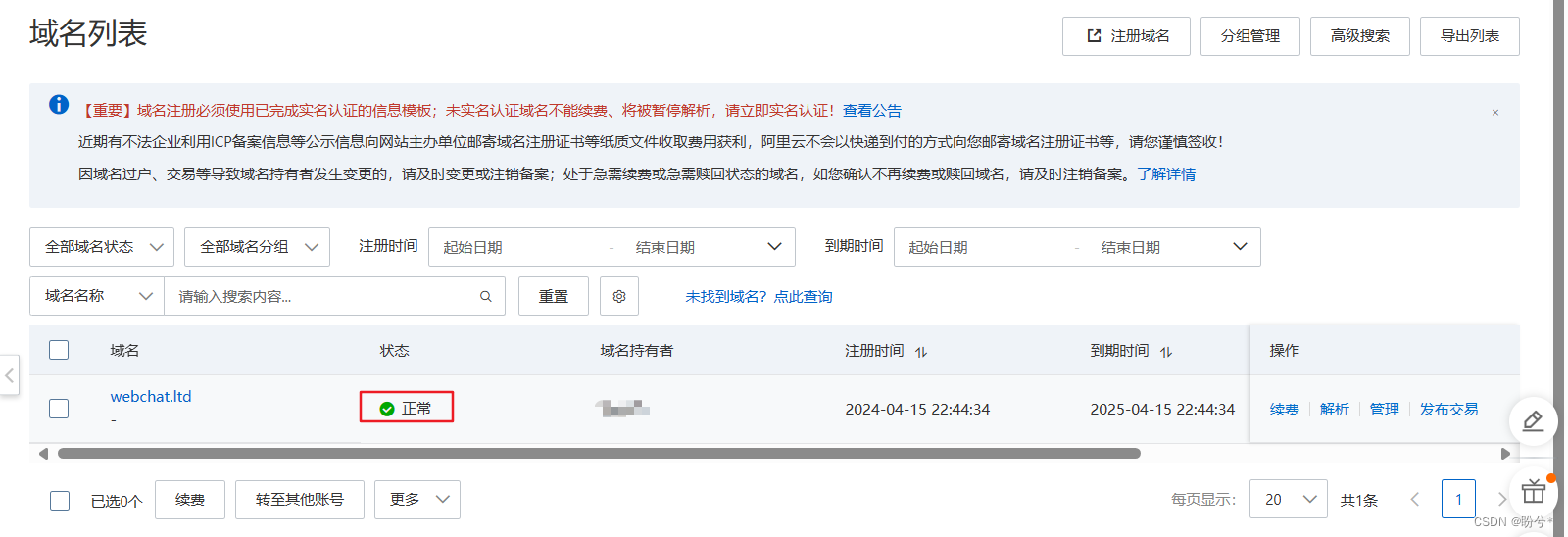Click 续费 link in webchat.ltd row
This screenshot has height=537, width=1568.
(x=1285, y=410)
